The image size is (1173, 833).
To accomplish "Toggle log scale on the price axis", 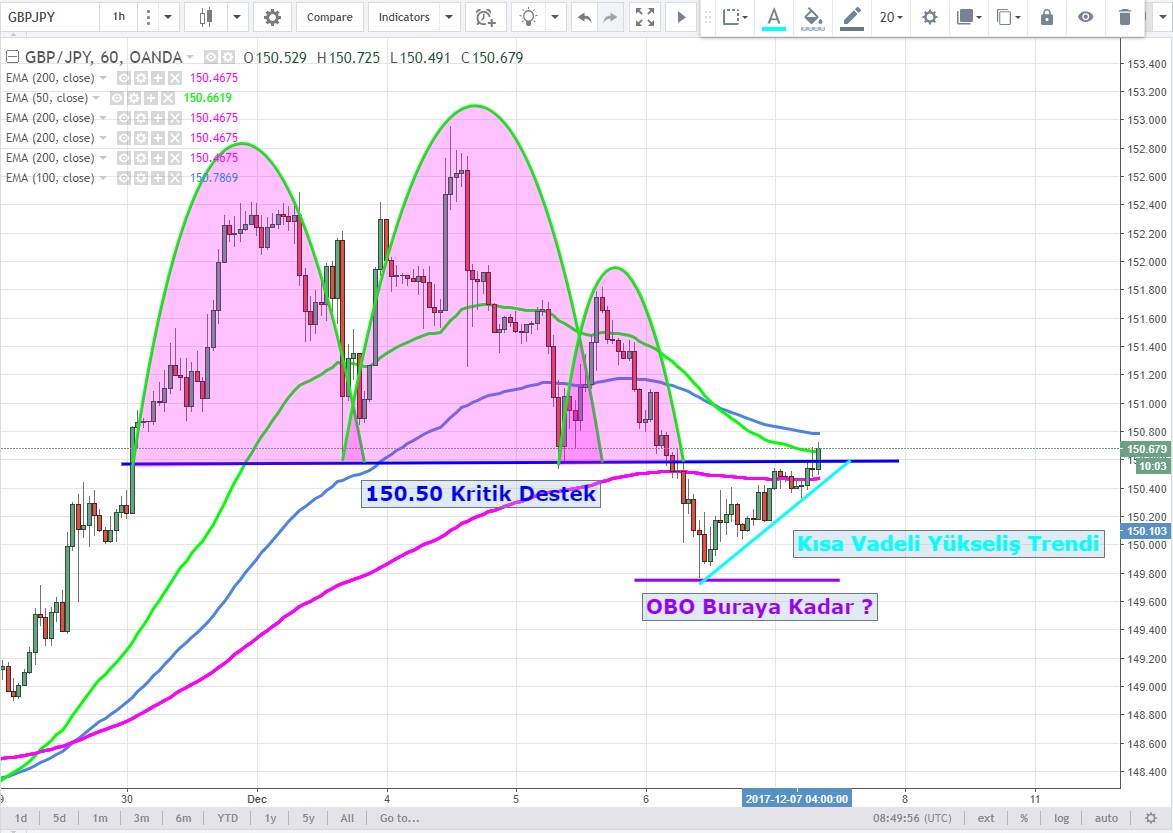I will [x=1061, y=818].
